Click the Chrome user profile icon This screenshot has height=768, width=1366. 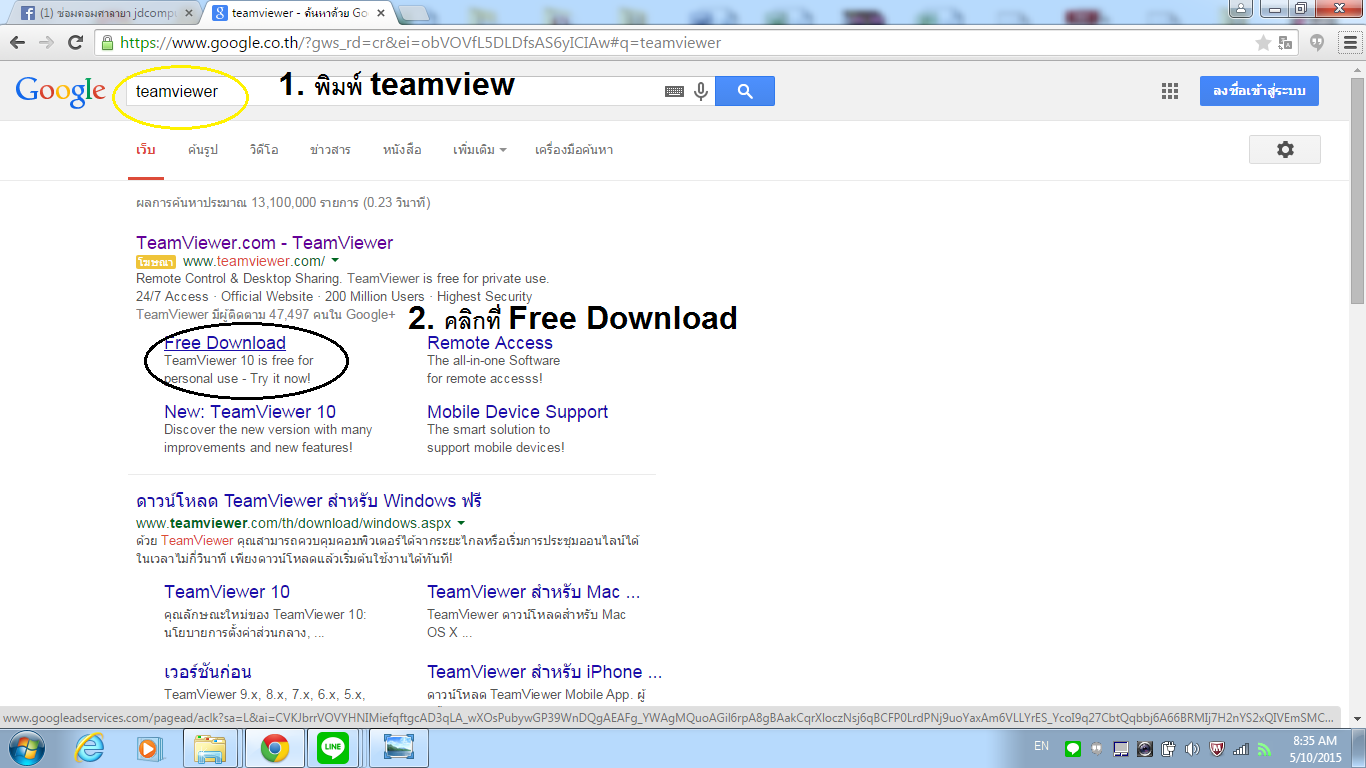click(1241, 9)
